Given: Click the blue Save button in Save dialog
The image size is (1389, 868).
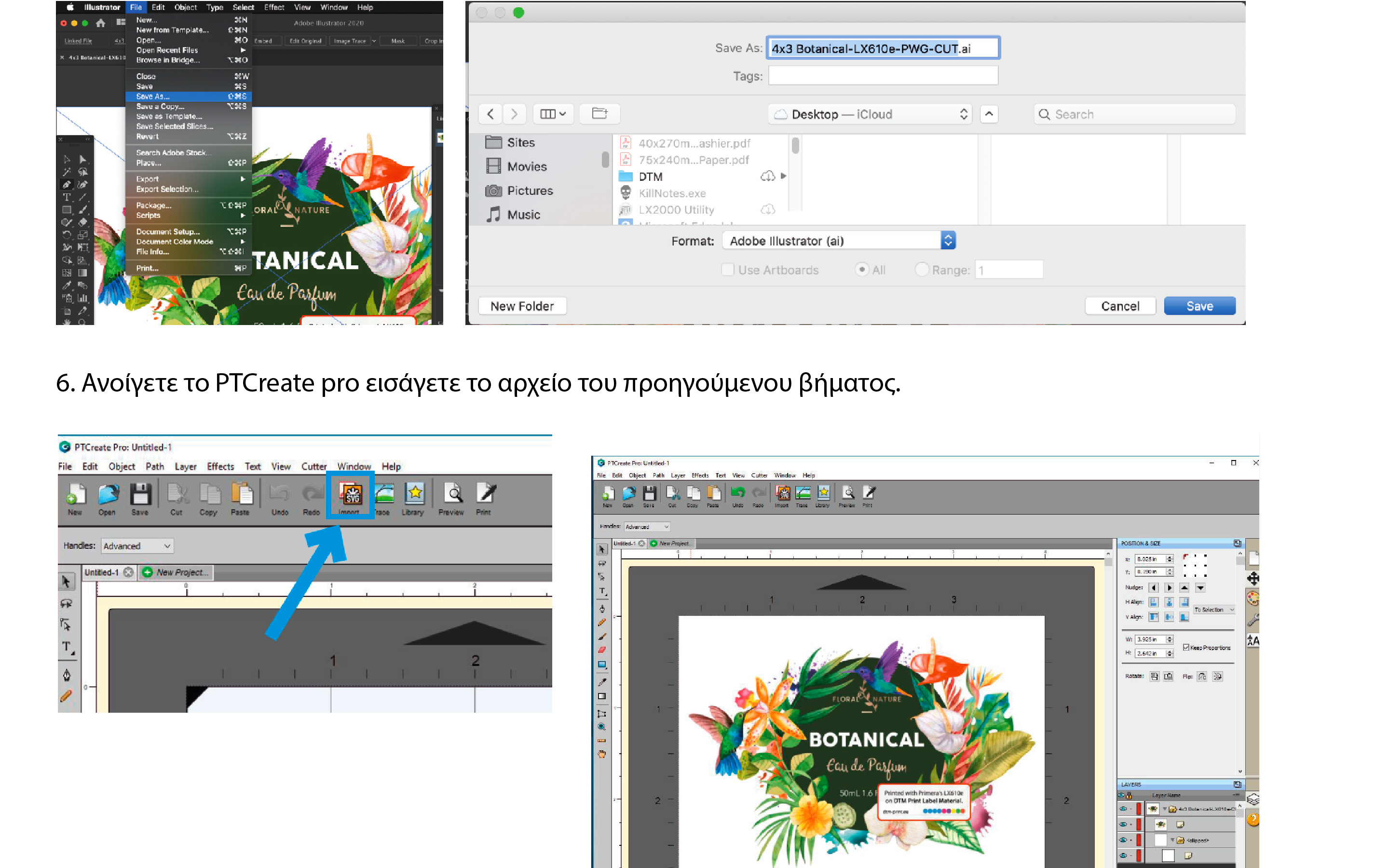Looking at the screenshot, I should coord(1199,306).
